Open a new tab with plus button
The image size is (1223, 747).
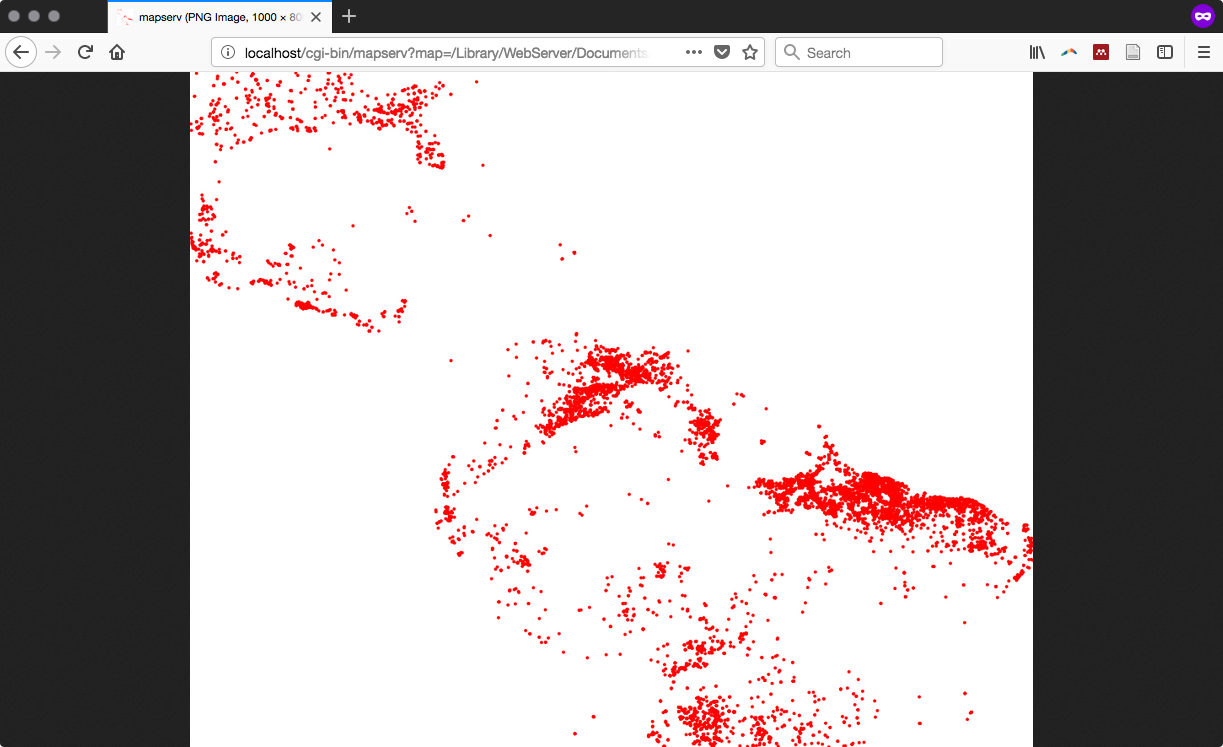pos(349,17)
